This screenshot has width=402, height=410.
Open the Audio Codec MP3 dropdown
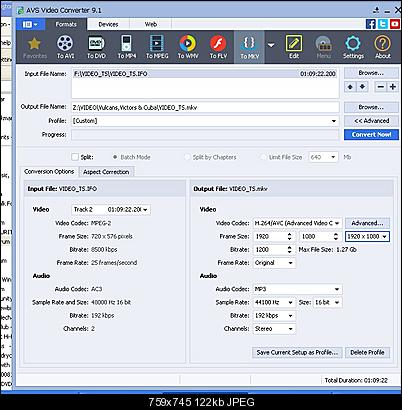tap(297, 289)
